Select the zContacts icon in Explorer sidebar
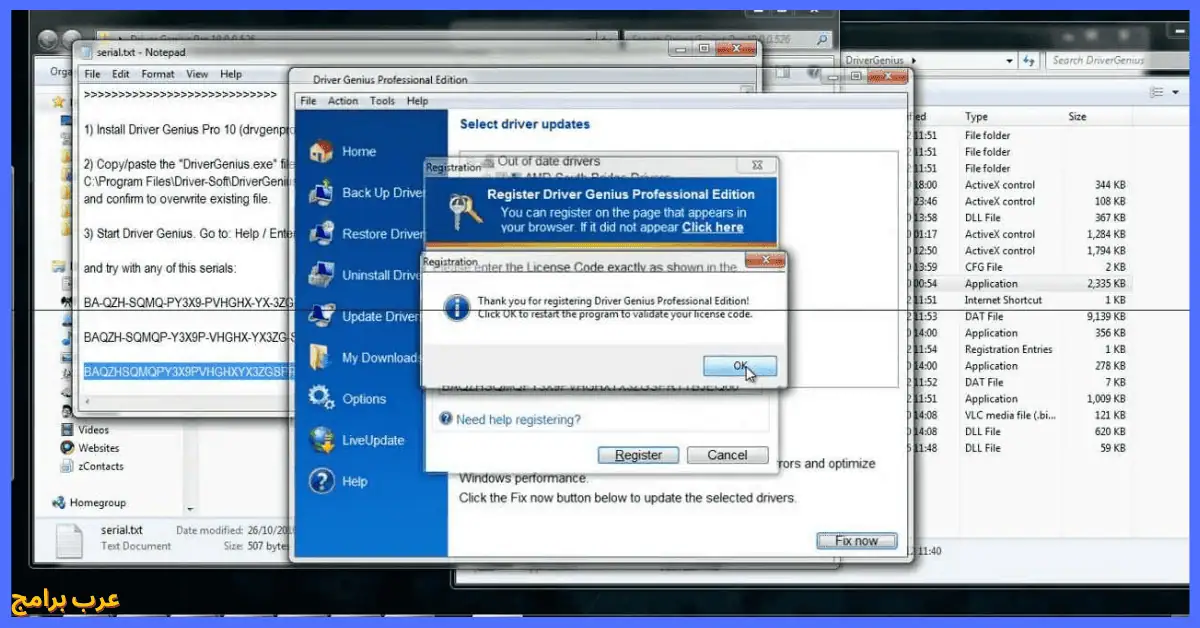 (68, 466)
